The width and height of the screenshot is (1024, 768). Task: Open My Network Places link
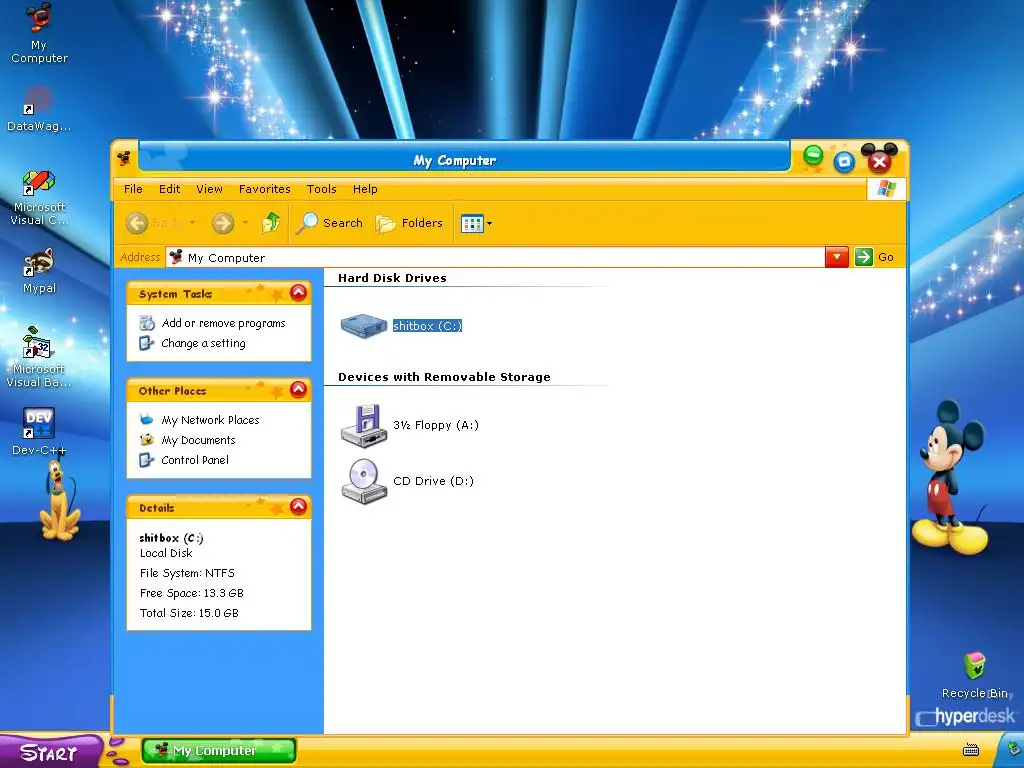click(210, 420)
